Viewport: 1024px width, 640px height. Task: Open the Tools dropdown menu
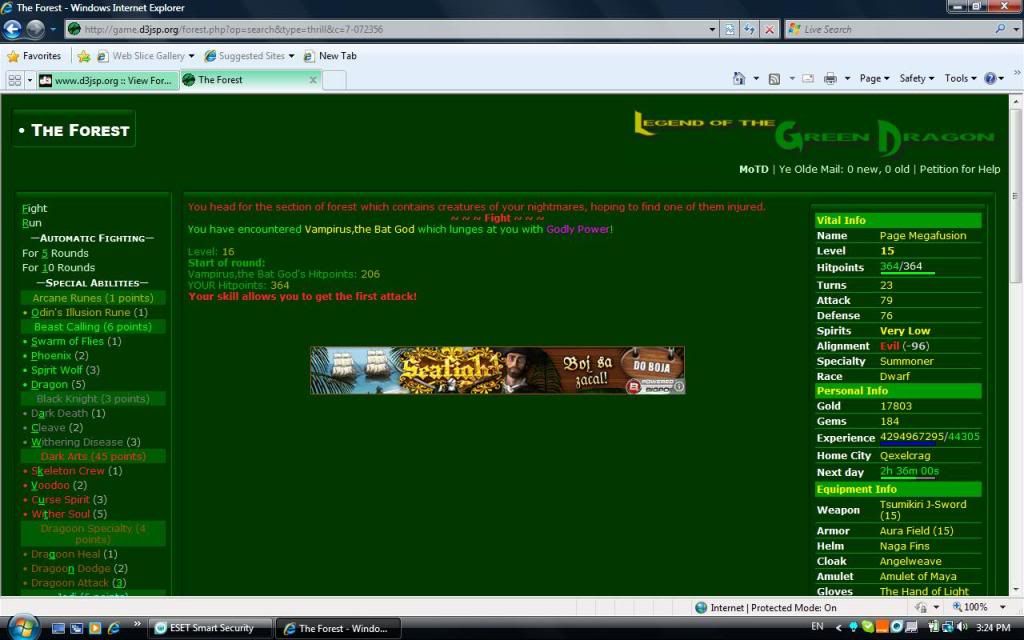tap(960, 79)
